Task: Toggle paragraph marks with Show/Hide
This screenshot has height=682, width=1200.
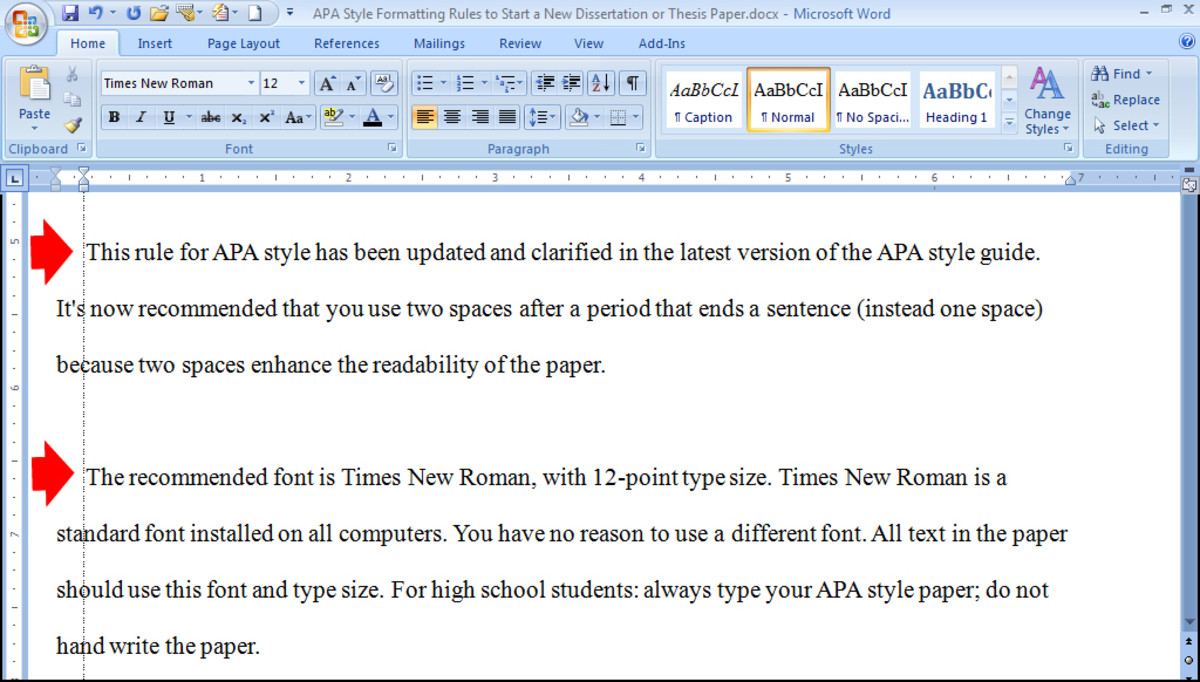Action: (633, 83)
